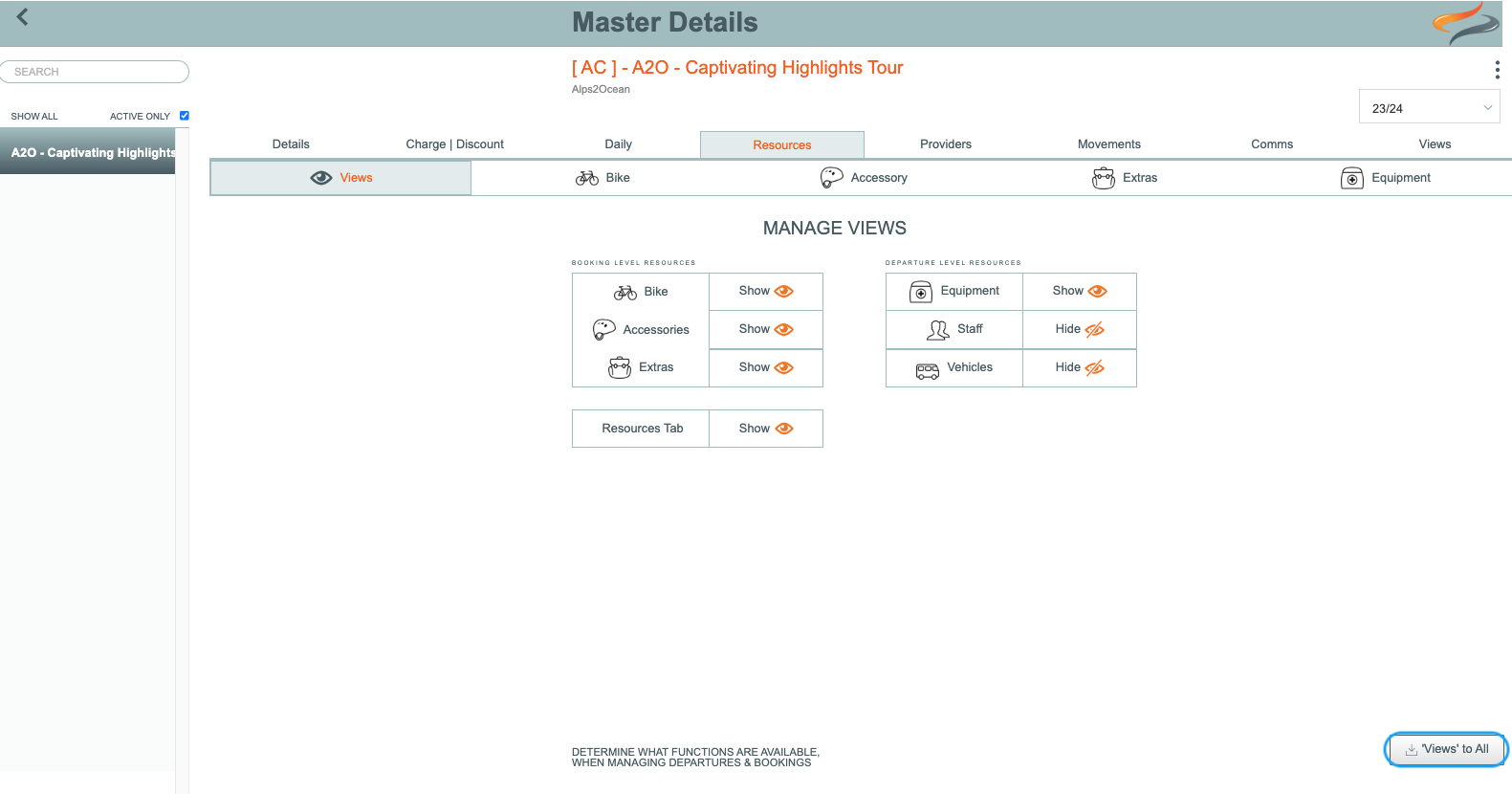The width and height of the screenshot is (1512, 794).
Task: Click the people icon in Staff row
Action: pyautogui.click(x=938, y=330)
